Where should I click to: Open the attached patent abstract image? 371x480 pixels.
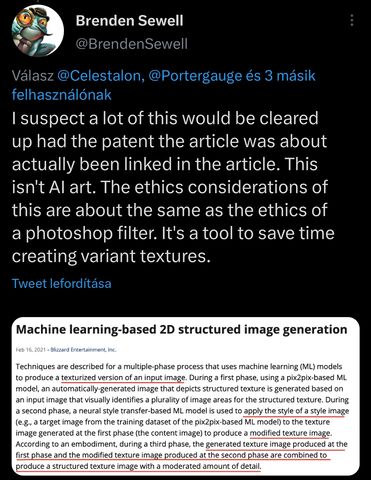pos(186,396)
